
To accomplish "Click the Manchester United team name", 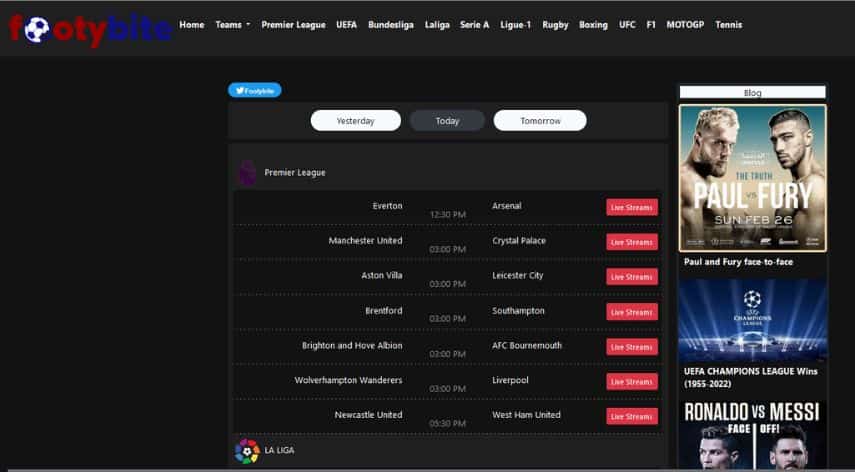I will 365,241.
